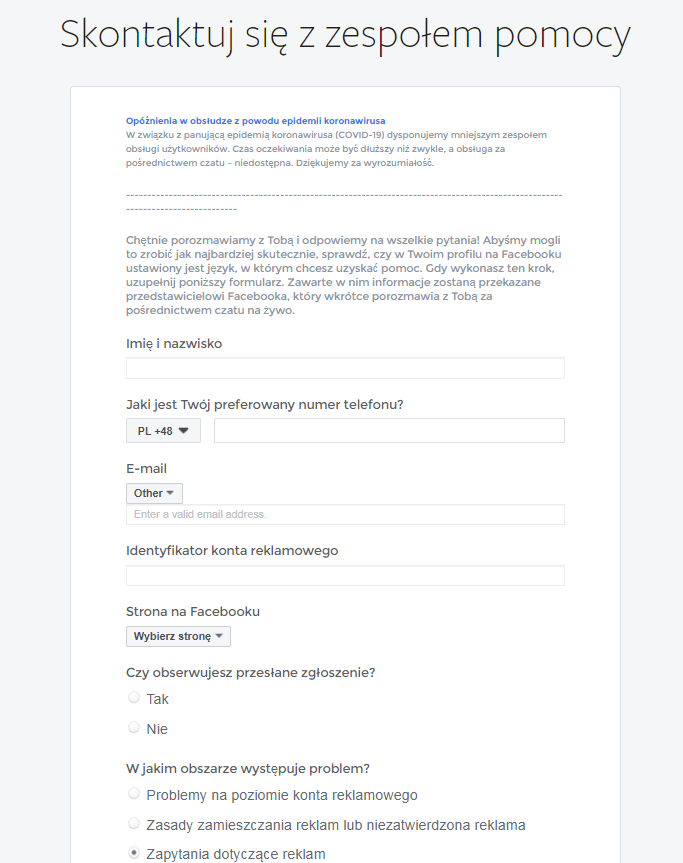Screen dimensions: 683x863
Task: Click the caret beside Wybierz stronę
Action: (219, 636)
